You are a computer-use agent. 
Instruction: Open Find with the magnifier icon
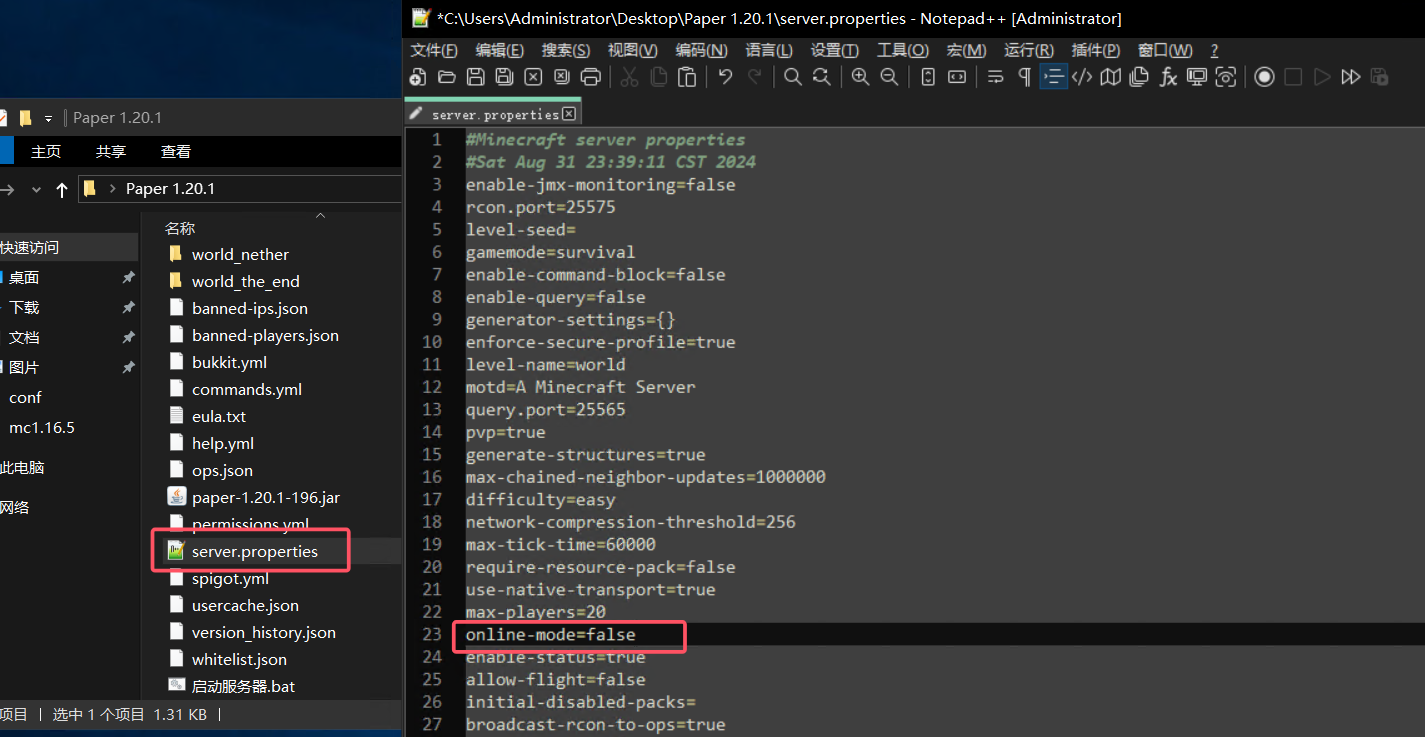point(793,77)
